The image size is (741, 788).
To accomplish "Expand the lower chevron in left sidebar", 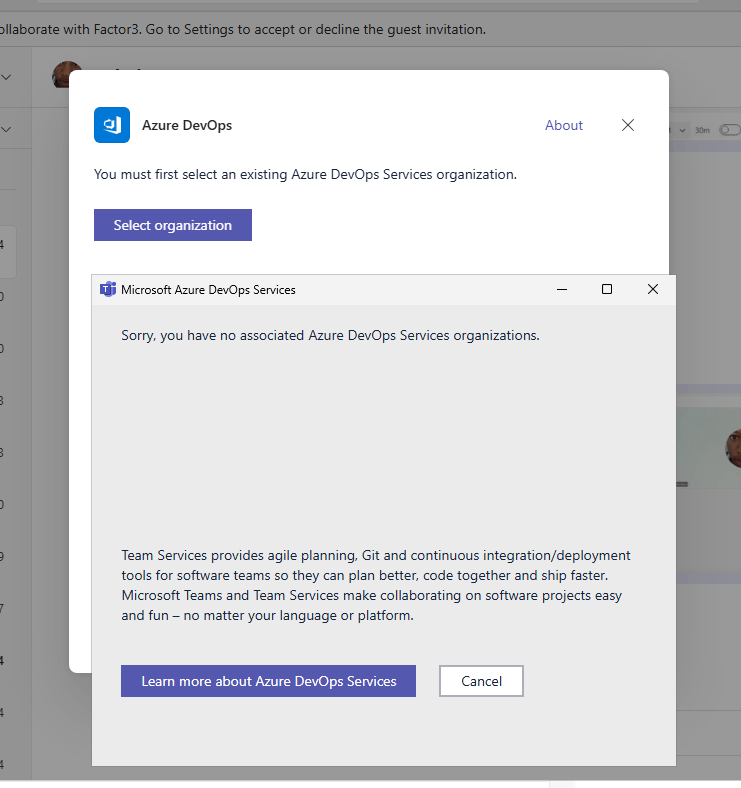I will (6, 129).
